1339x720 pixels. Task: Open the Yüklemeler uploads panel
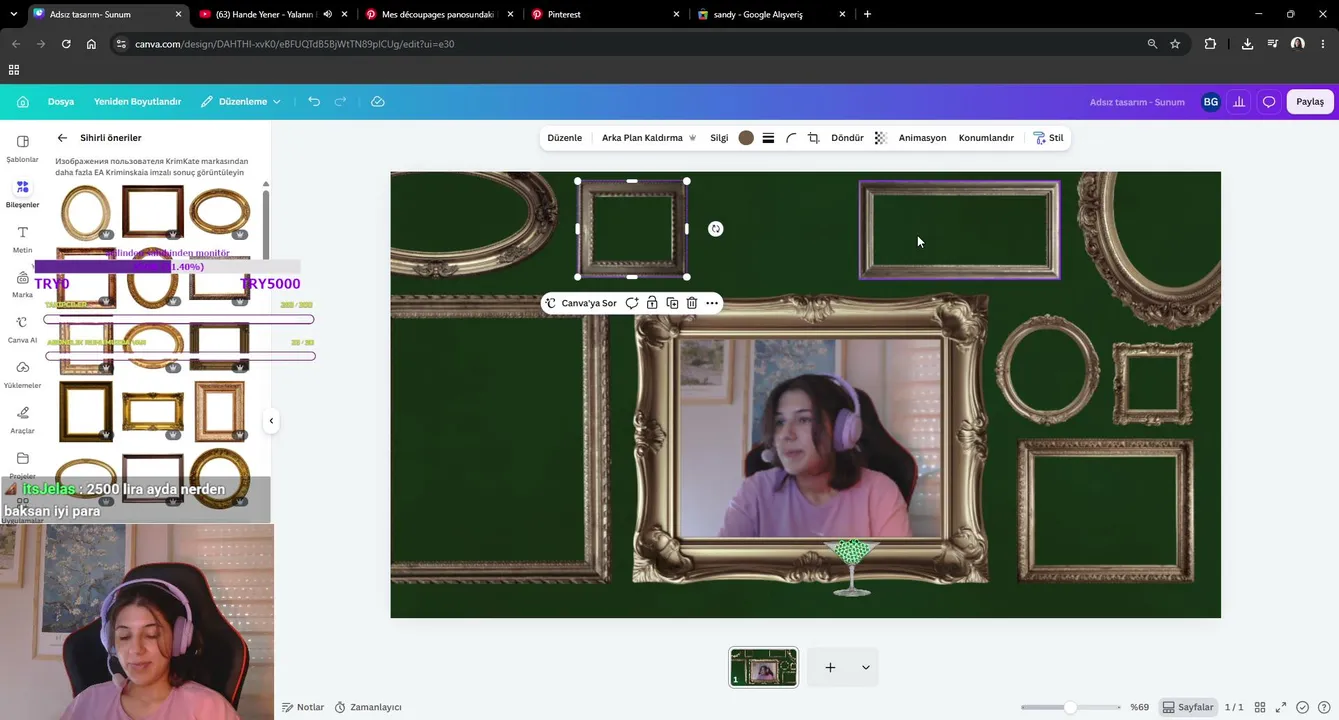tap(22, 374)
